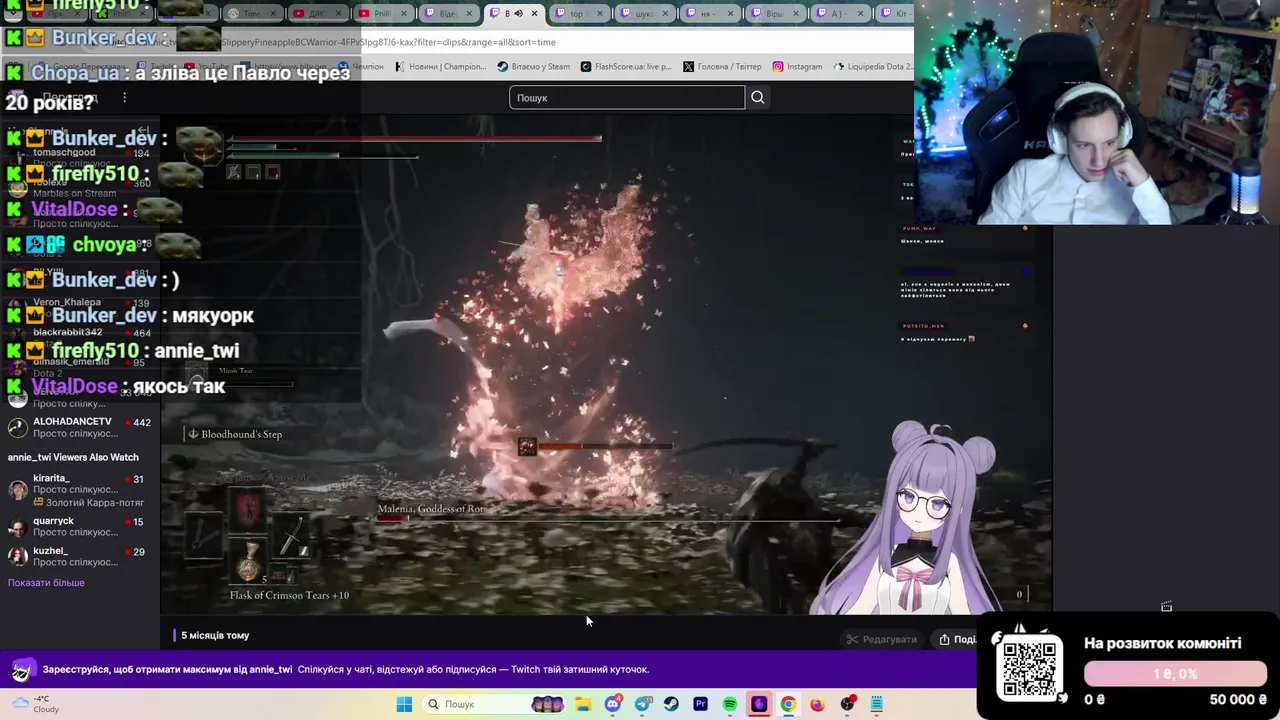The height and width of the screenshot is (720, 1280).
Task: Open Google Chrome from the taskbar
Action: coord(788,704)
